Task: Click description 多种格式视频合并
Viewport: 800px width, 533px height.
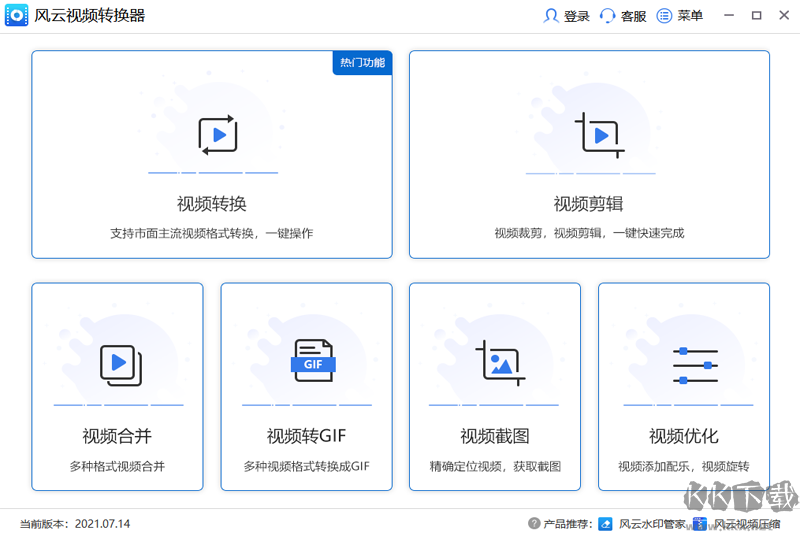Action: [x=117, y=466]
